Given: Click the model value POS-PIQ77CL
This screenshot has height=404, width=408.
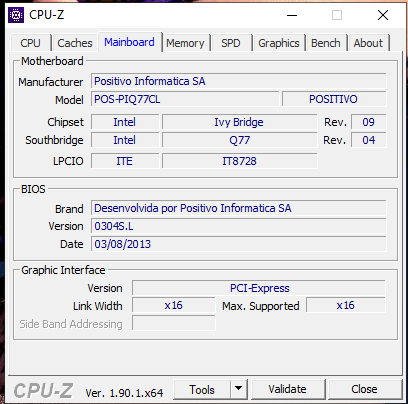Looking at the screenshot, I should tap(185, 99).
